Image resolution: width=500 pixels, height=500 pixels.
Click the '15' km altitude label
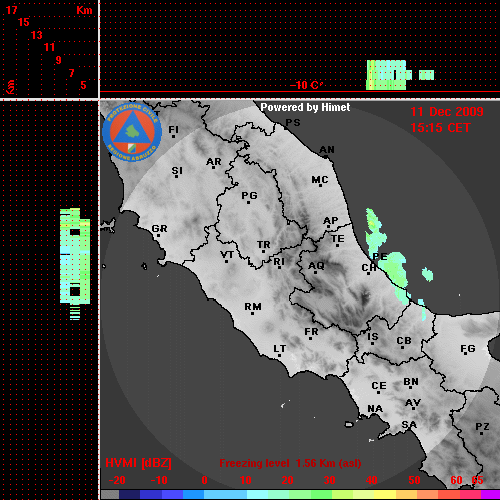tap(24, 22)
